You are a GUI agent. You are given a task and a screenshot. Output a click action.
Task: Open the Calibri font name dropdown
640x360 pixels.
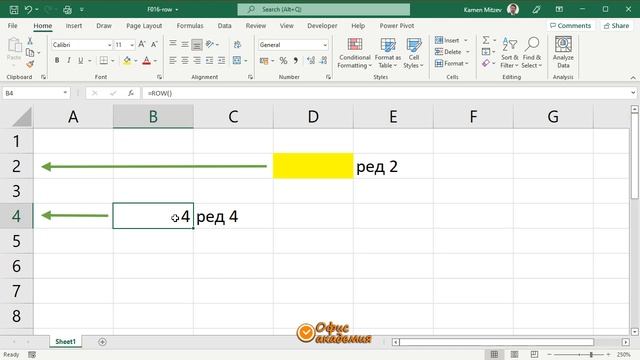(x=109, y=45)
